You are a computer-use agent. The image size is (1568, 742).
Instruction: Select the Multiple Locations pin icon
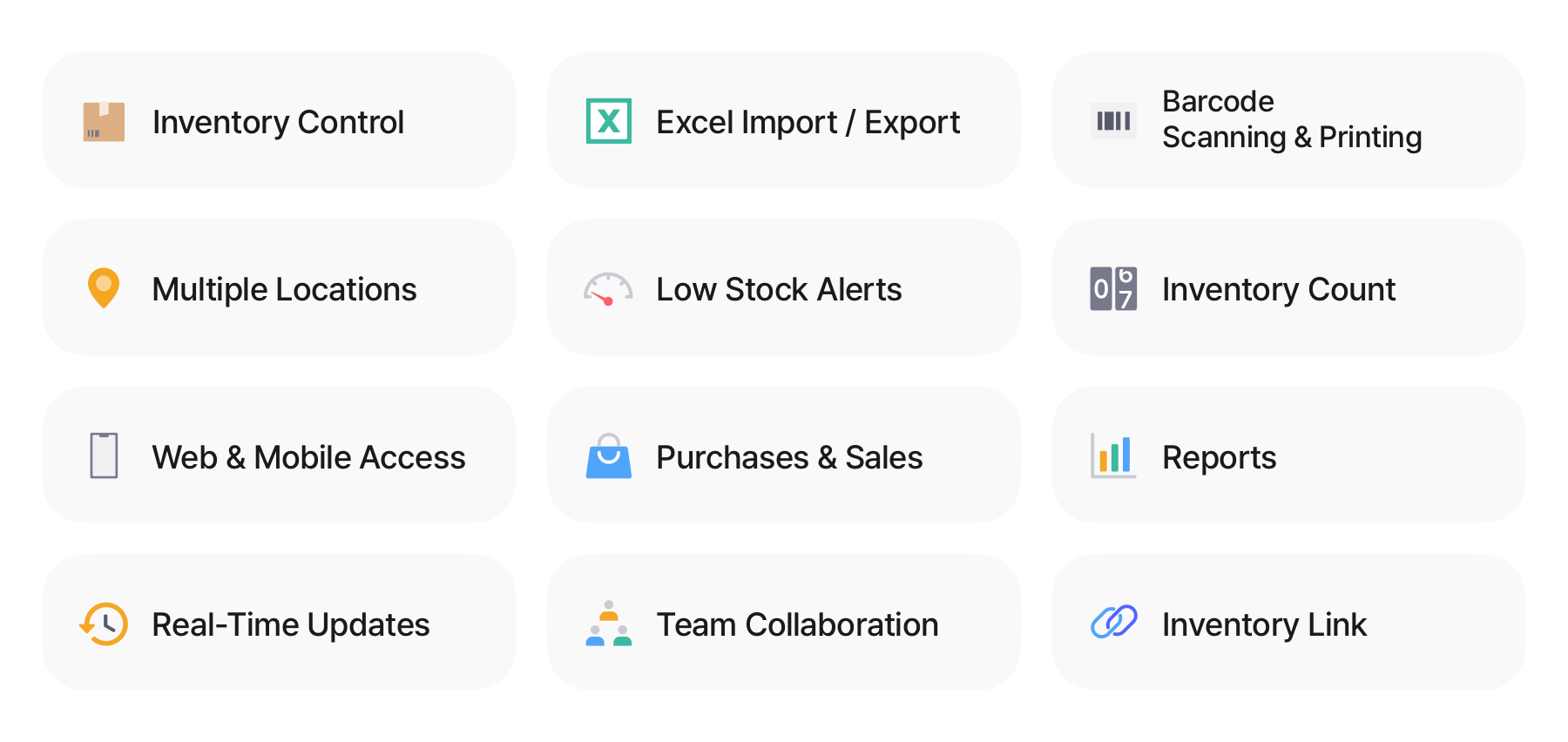103,288
